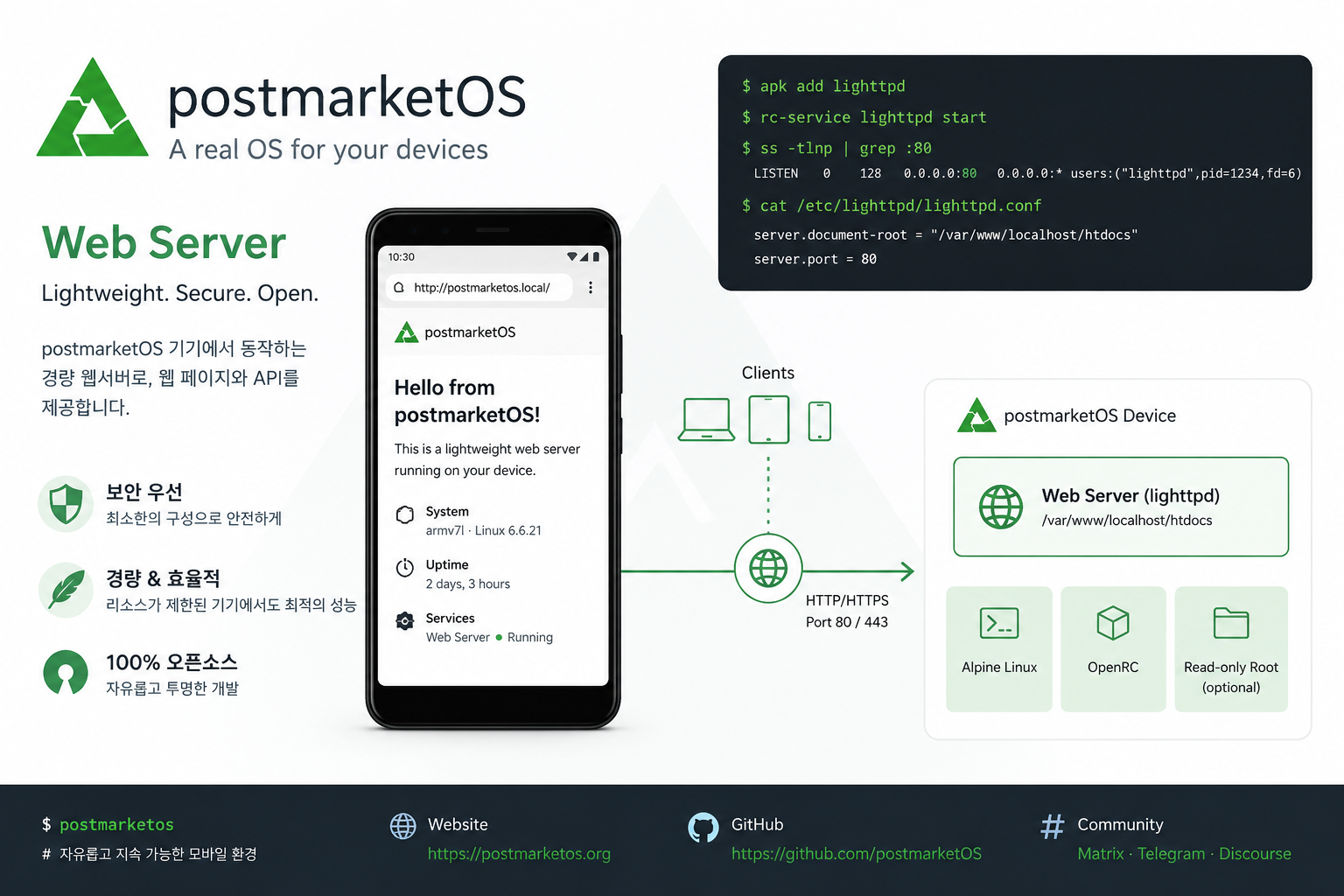Viewport: 1344px width, 896px height.
Task: Click the '최소한의 구성으로 안전하게' description
Action: (194, 519)
